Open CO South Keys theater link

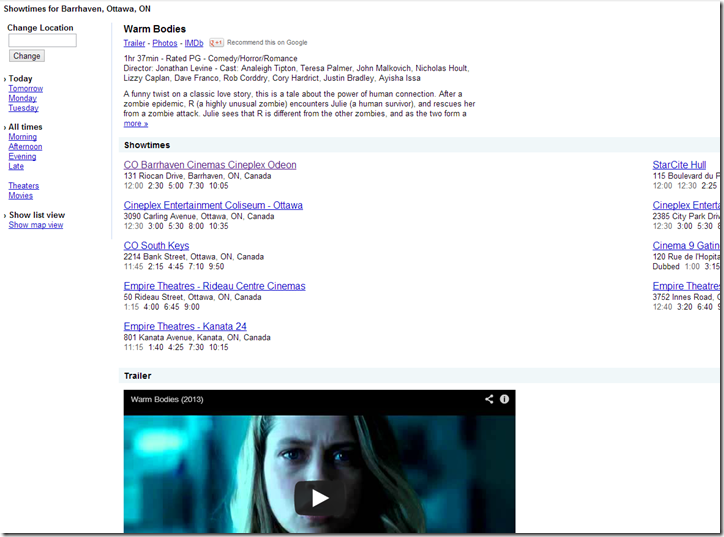pyautogui.click(x=156, y=246)
